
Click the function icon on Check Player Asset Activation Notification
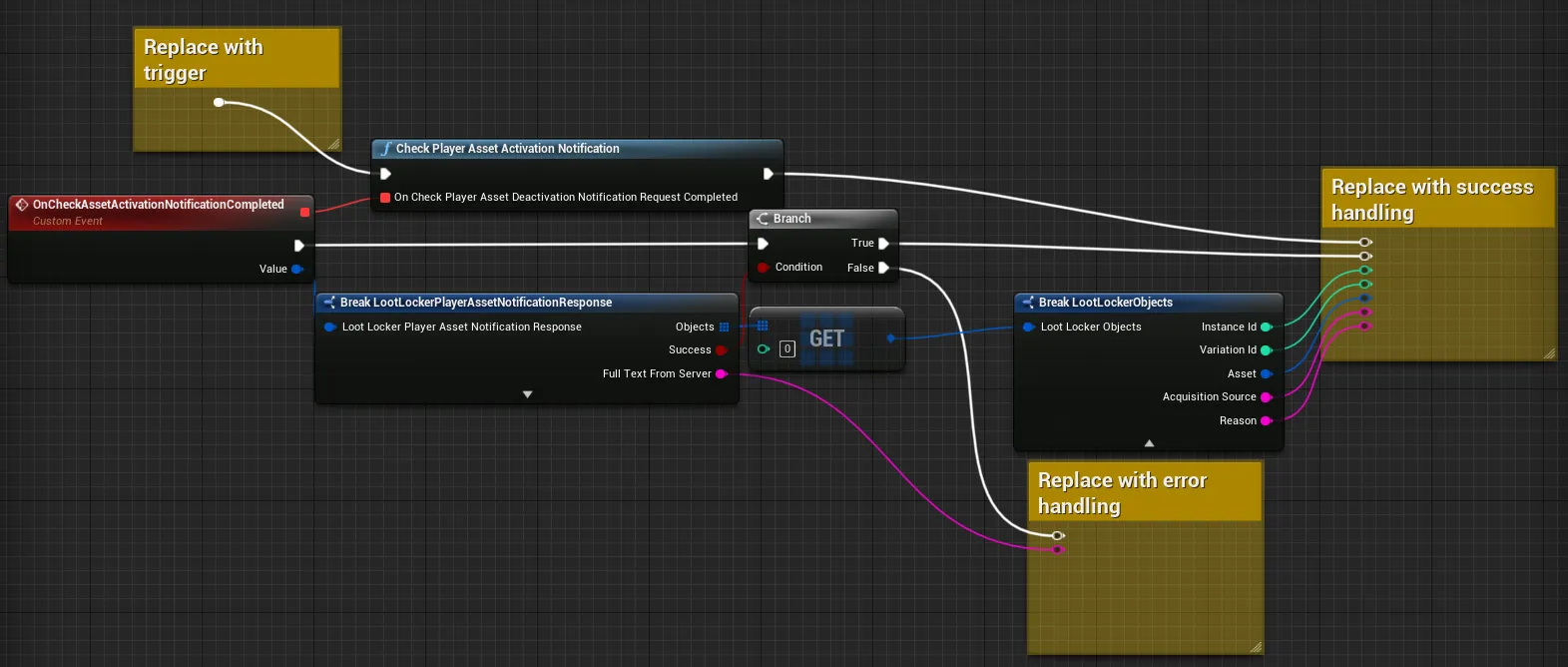point(386,149)
